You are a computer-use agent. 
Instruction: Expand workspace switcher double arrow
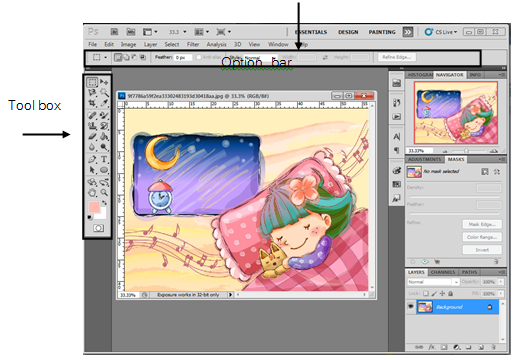point(408,32)
